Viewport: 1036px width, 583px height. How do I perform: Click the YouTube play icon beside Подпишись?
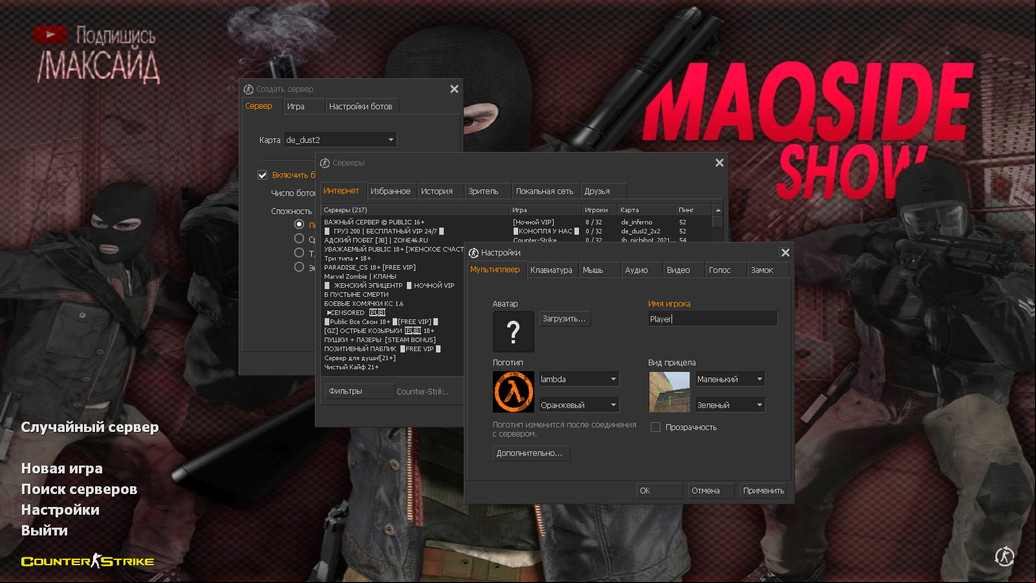point(50,34)
